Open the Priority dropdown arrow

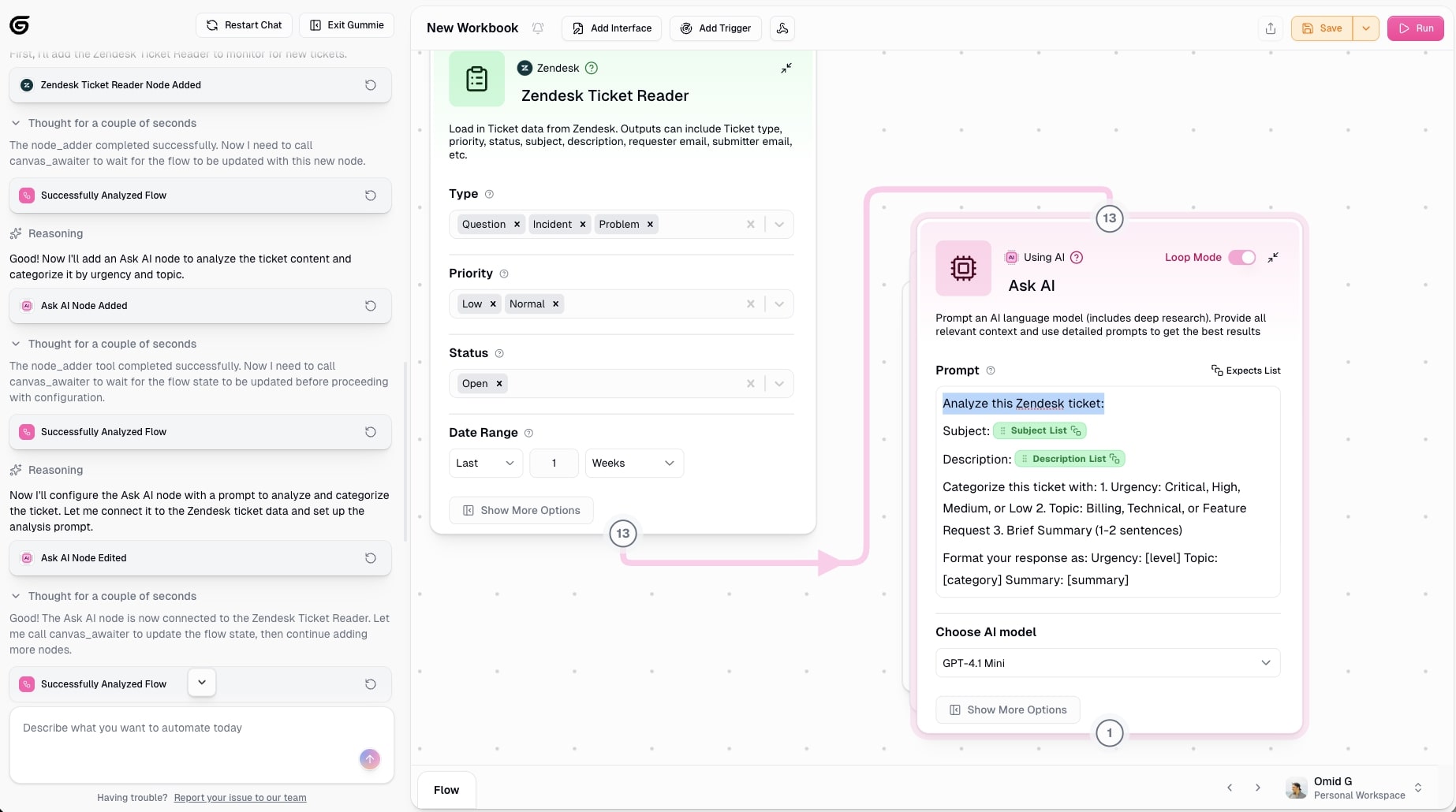coord(779,304)
